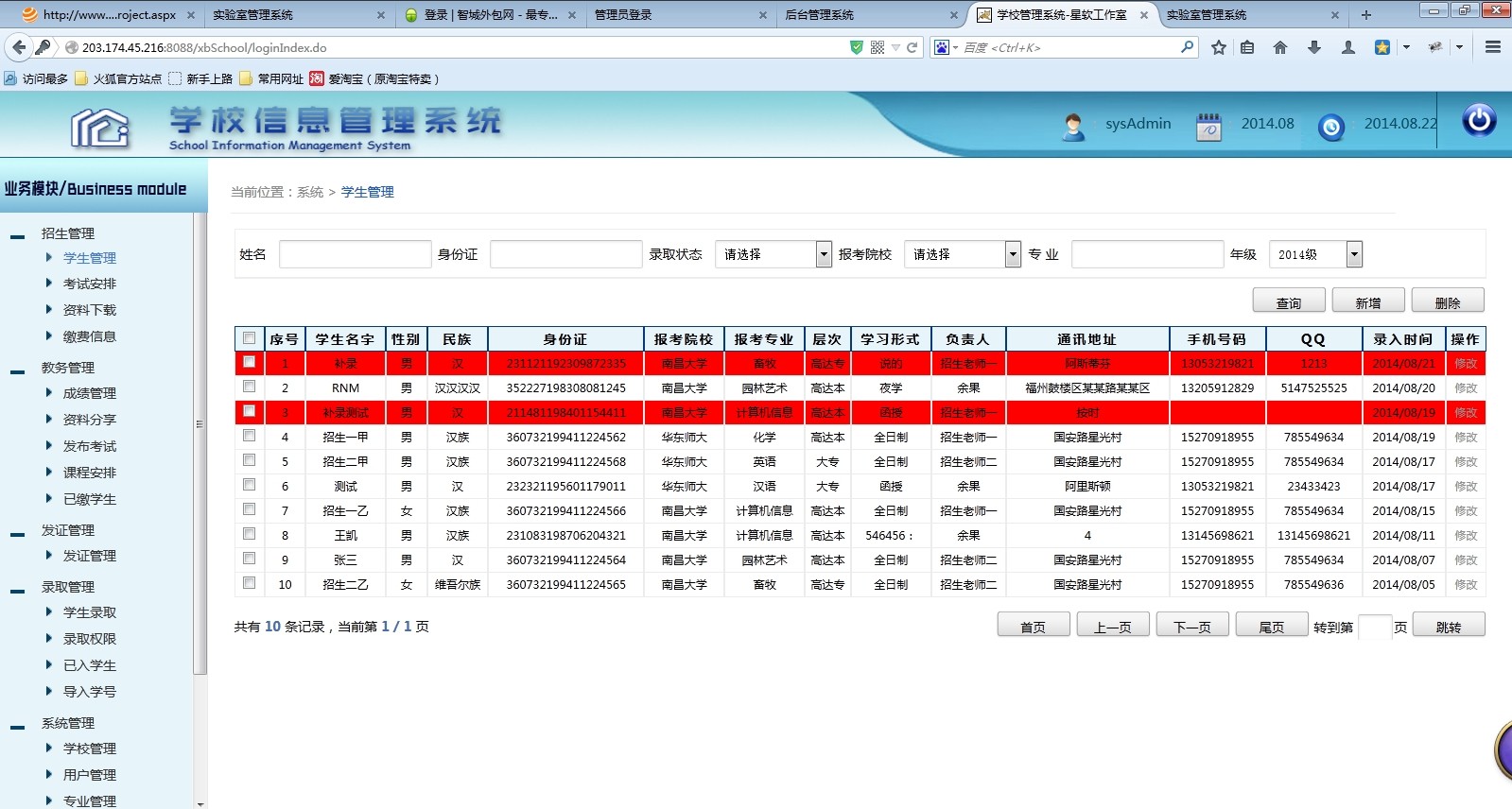Click the 转到第 page number input
Screen dimensions: 1512x809
(1374, 627)
